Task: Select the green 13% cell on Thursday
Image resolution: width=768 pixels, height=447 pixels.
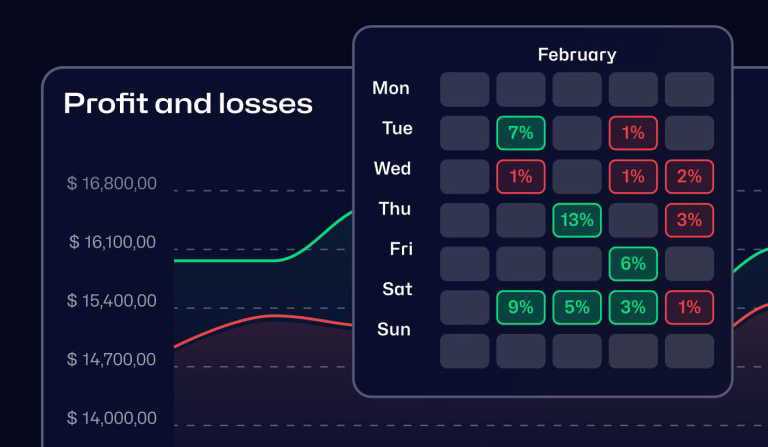Action: (577, 220)
